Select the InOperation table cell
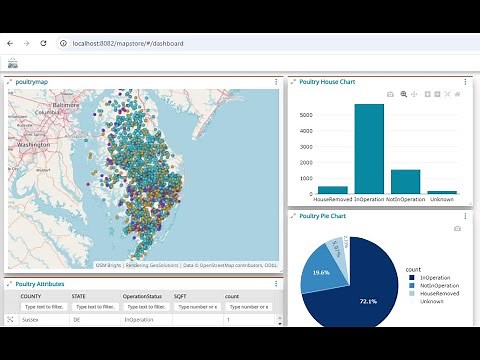 coord(146,319)
